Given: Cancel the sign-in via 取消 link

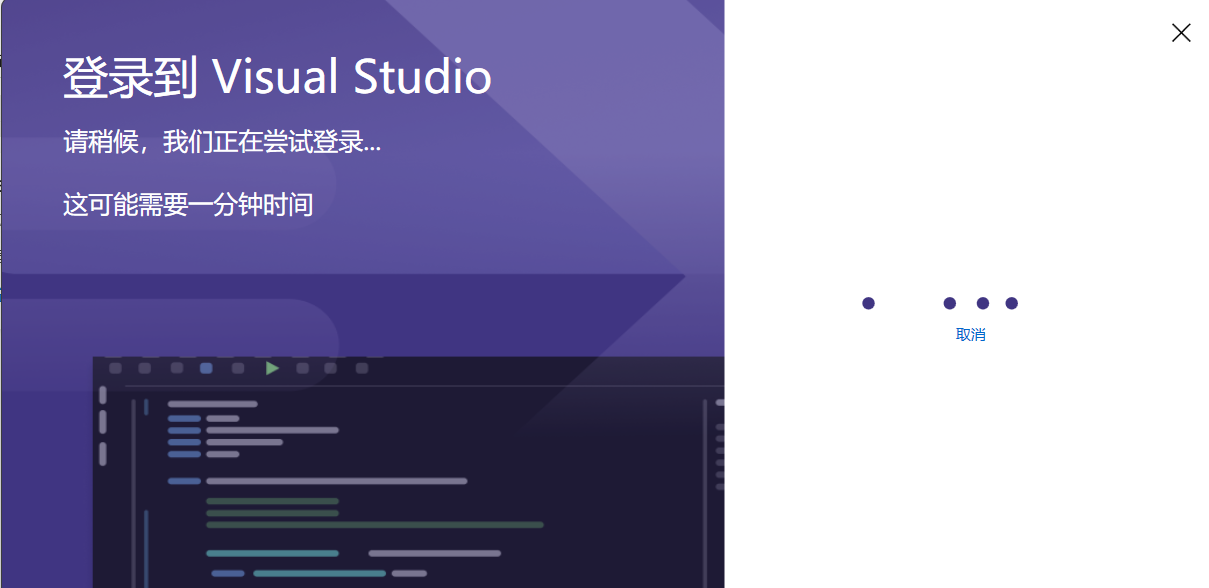Looking at the screenshot, I should 970,335.
